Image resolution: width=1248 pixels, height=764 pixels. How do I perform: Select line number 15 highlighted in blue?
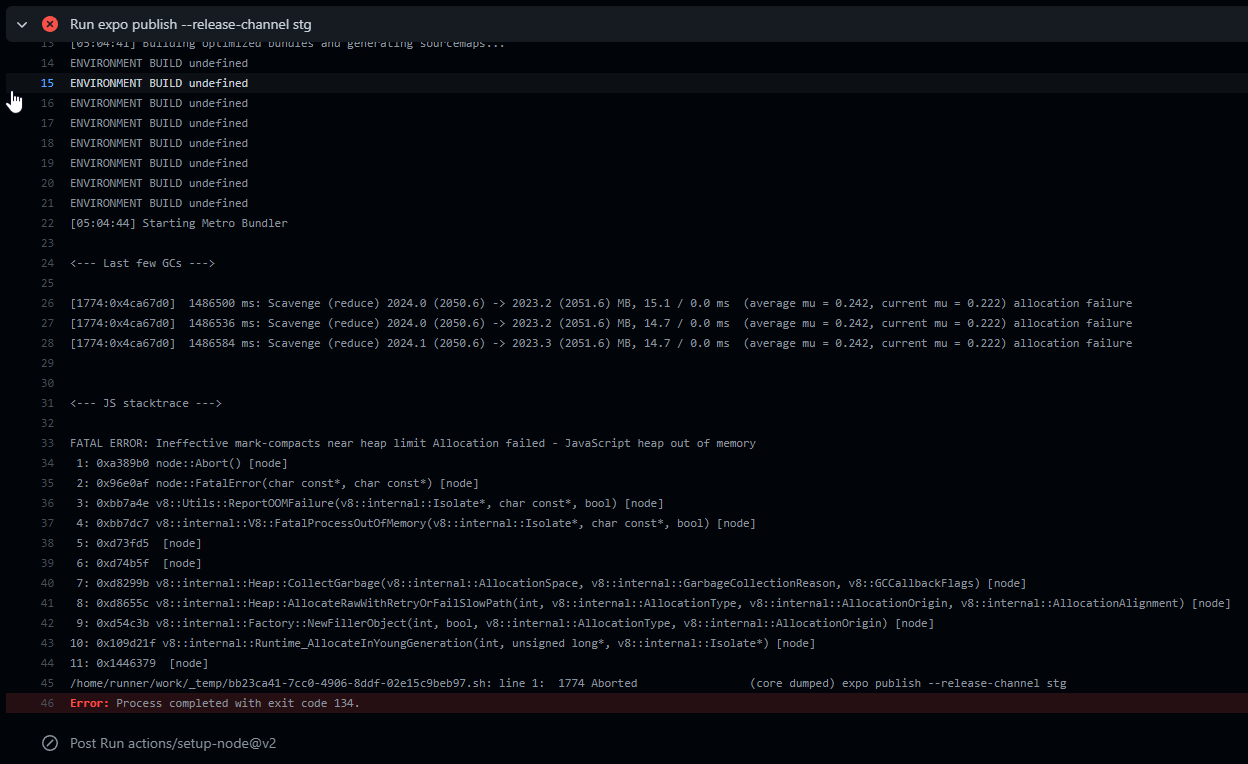[46, 83]
